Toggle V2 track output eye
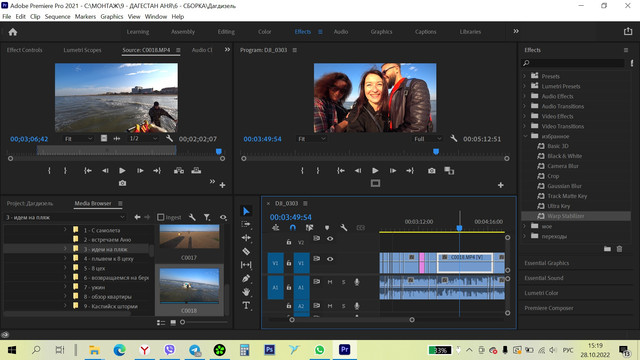Screen dimensions: 640x360 [330, 239]
